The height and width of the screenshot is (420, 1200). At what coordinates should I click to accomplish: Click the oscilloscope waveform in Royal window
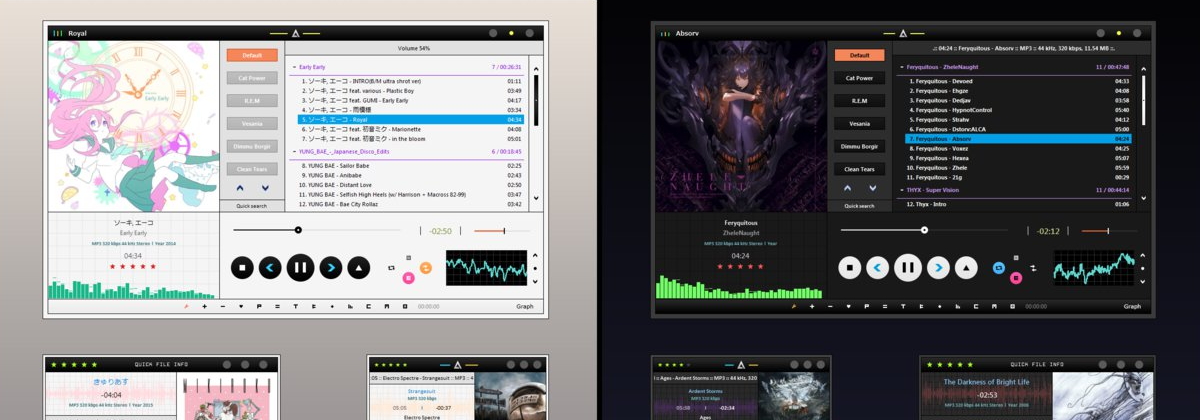(486, 268)
